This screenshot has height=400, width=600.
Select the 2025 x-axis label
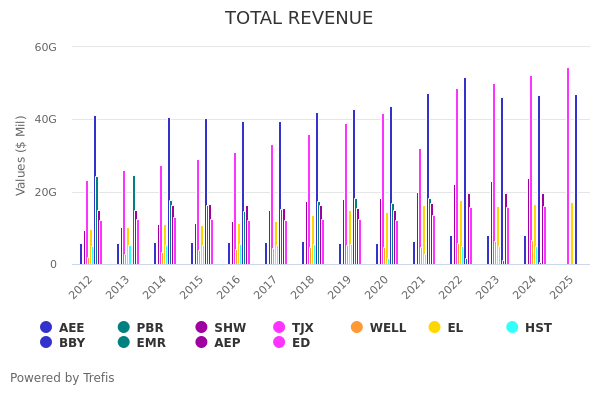coord(563,285)
